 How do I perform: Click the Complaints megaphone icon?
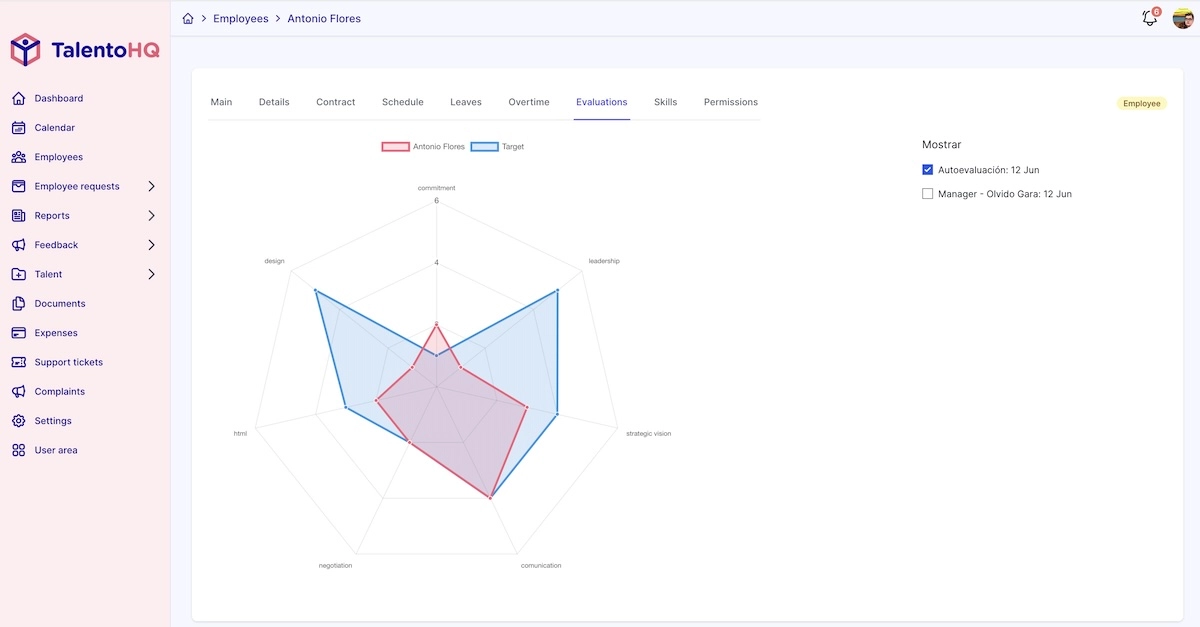pyautogui.click(x=18, y=392)
